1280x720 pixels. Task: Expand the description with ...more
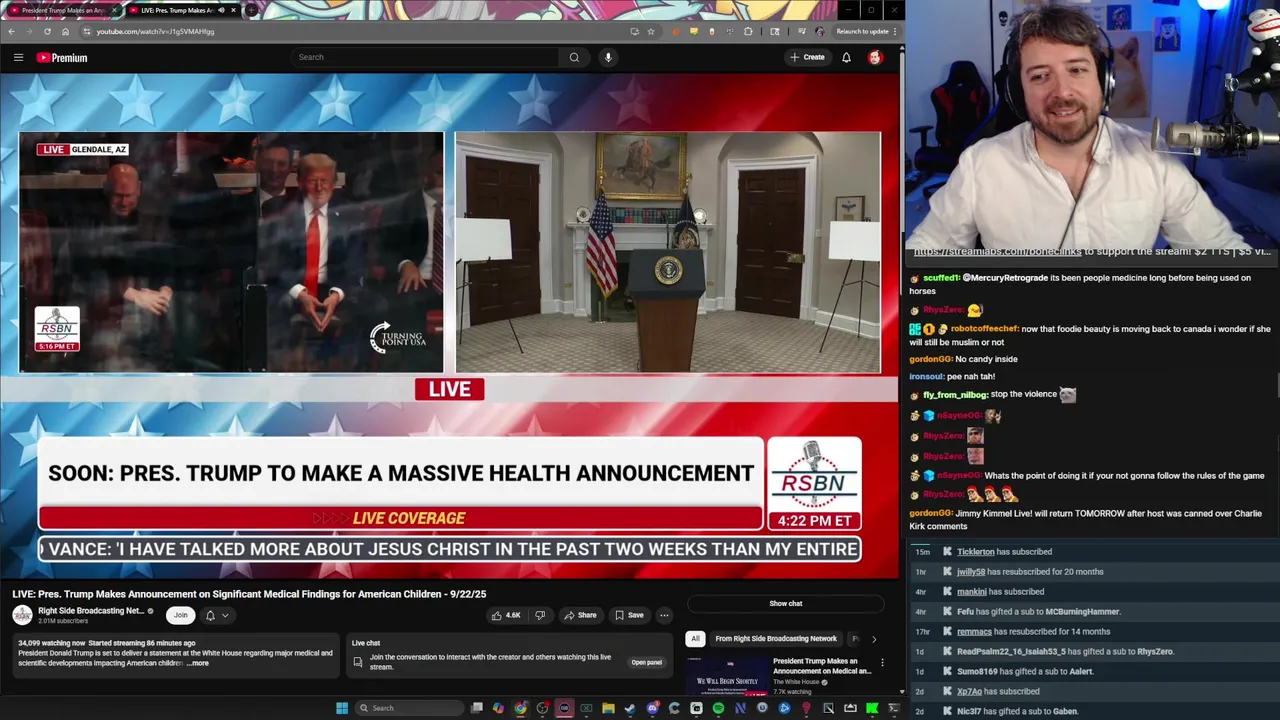(x=198, y=663)
